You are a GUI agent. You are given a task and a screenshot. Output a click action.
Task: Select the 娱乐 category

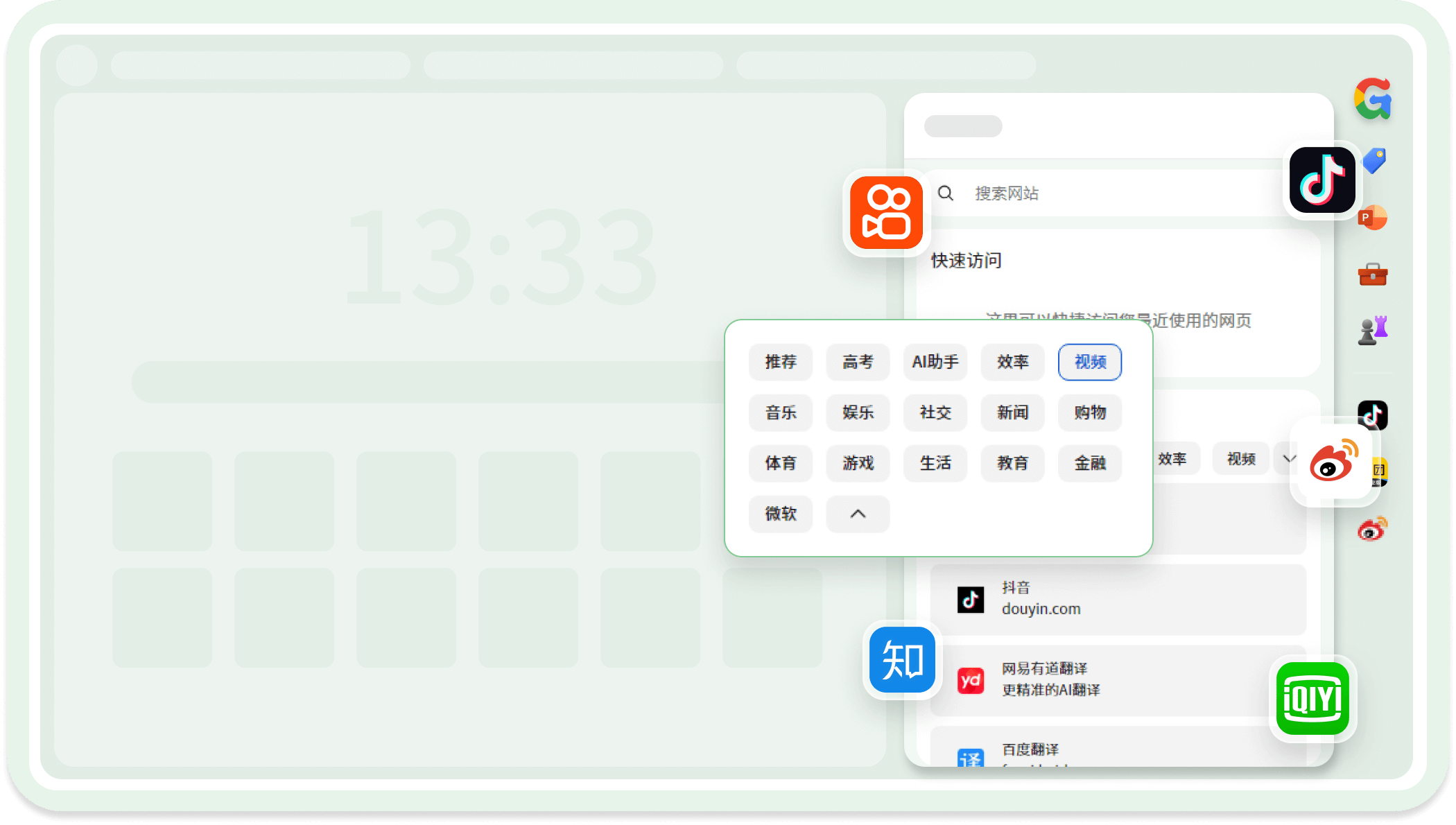coord(858,412)
